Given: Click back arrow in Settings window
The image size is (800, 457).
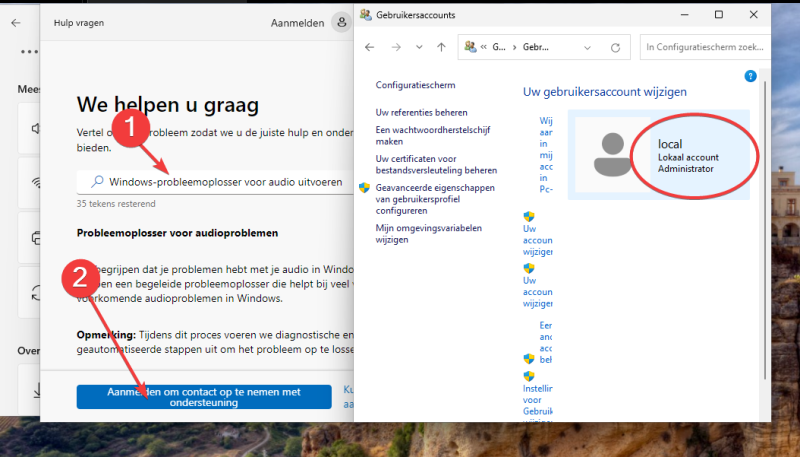Looking at the screenshot, I should [15, 22].
